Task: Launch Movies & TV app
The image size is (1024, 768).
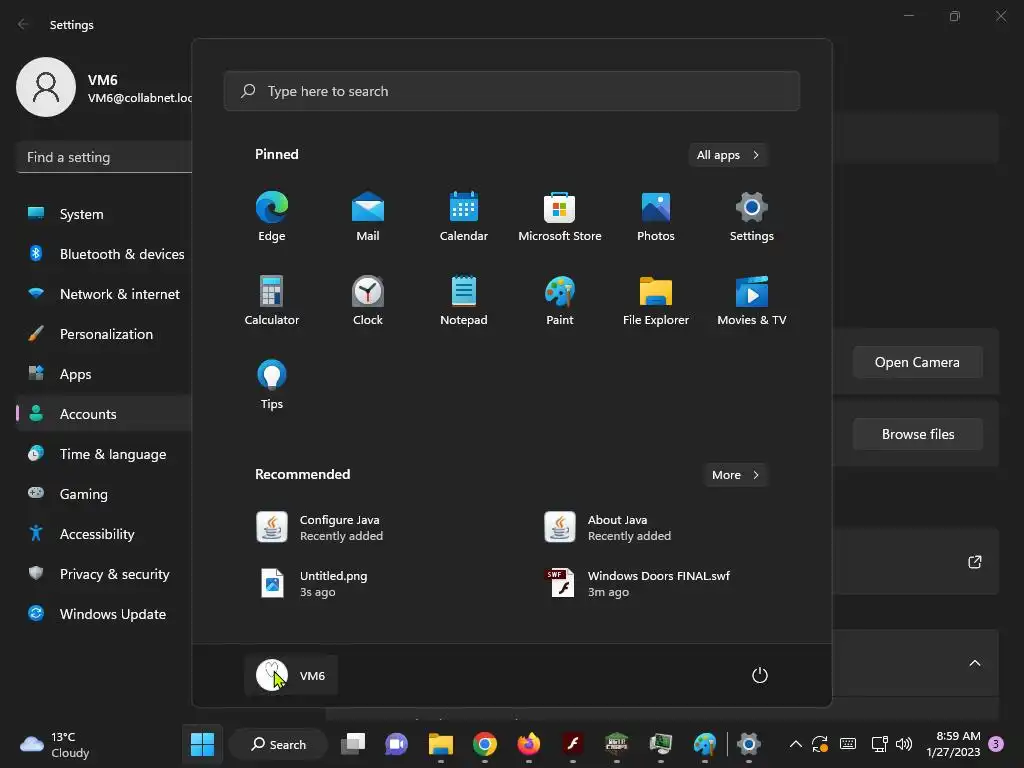Action: tap(752, 300)
